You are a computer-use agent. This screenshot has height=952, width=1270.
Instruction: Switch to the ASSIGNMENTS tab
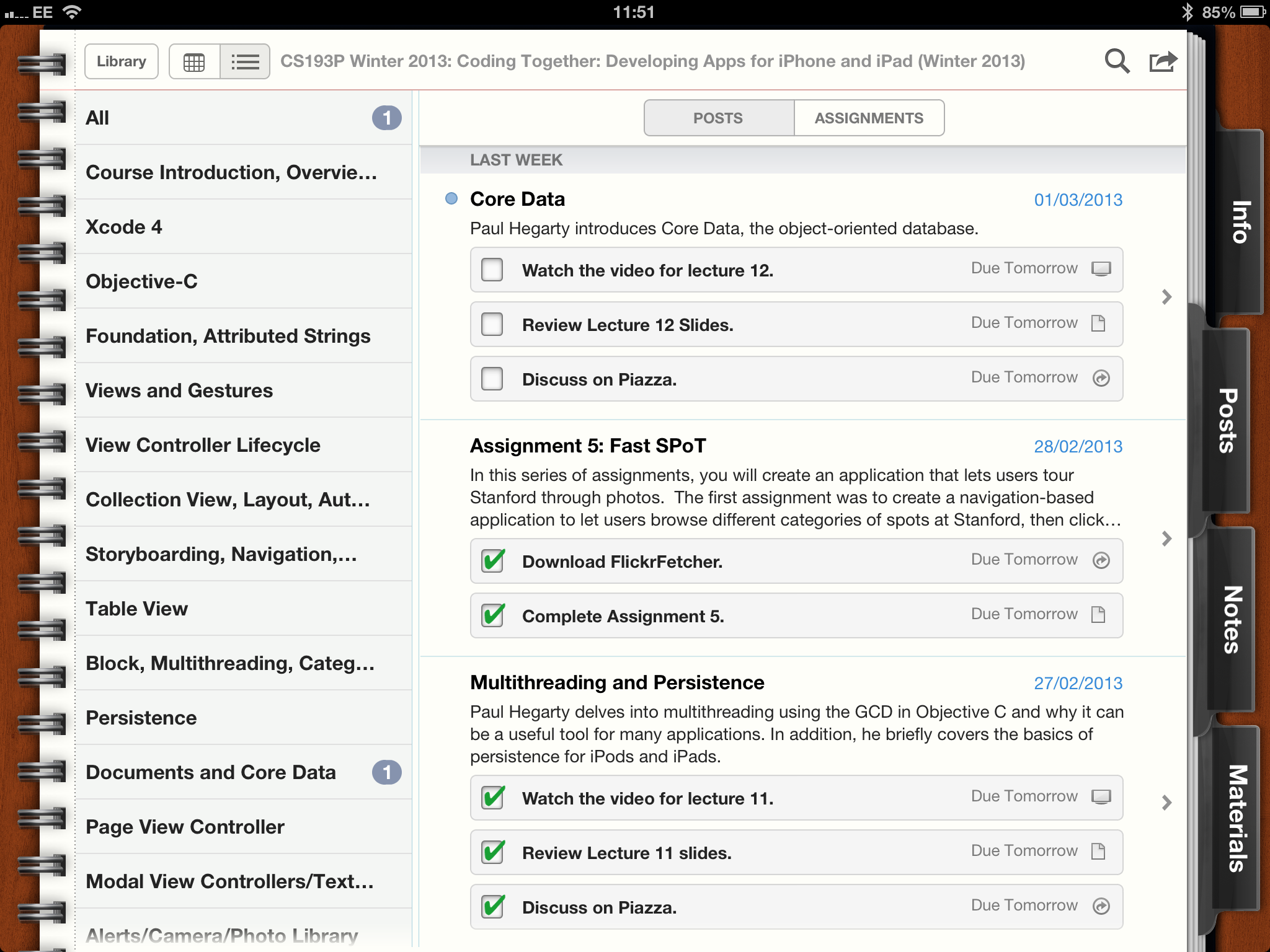(x=868, y=118)
